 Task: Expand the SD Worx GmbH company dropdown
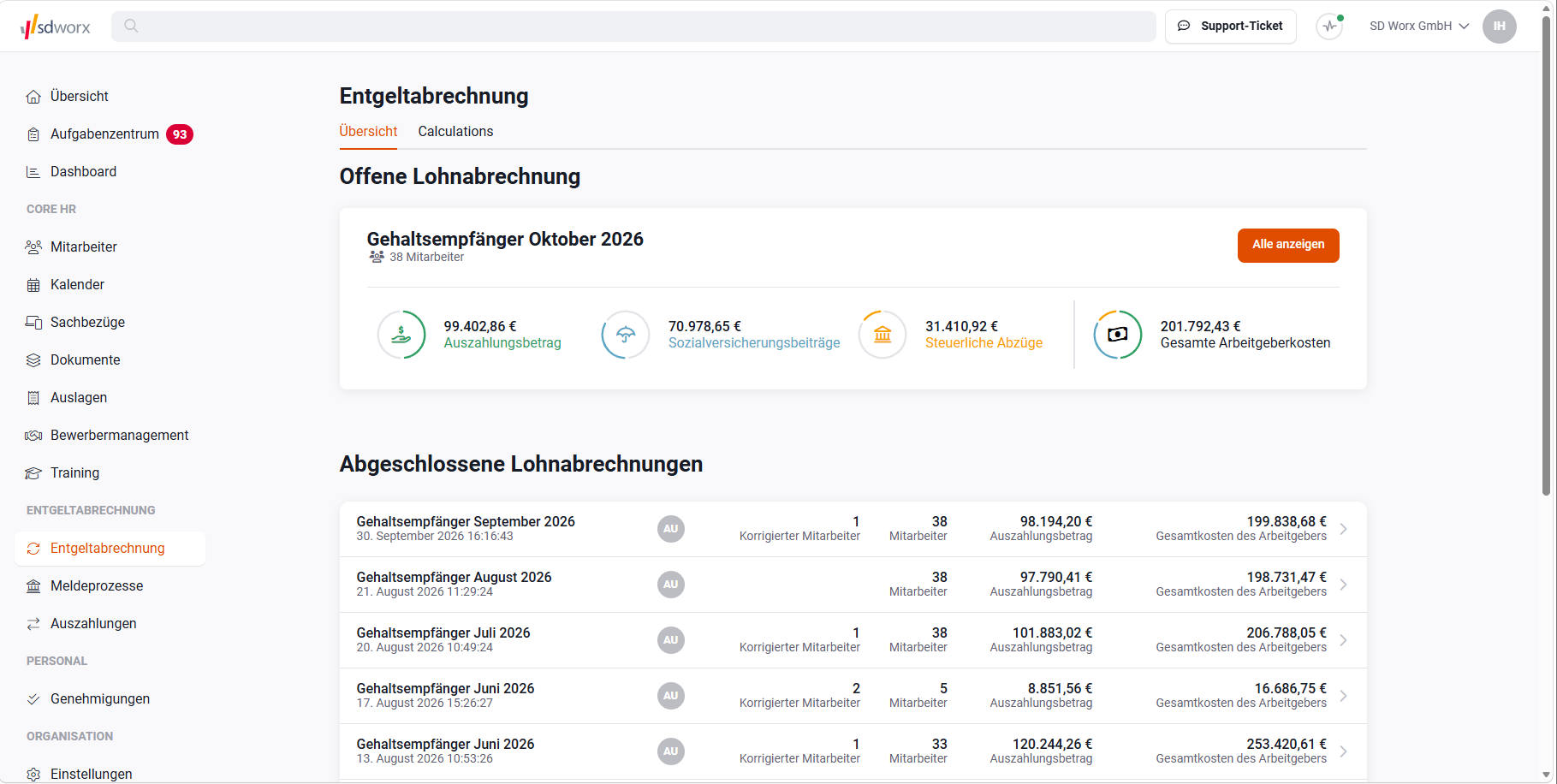click(1419, 27)
